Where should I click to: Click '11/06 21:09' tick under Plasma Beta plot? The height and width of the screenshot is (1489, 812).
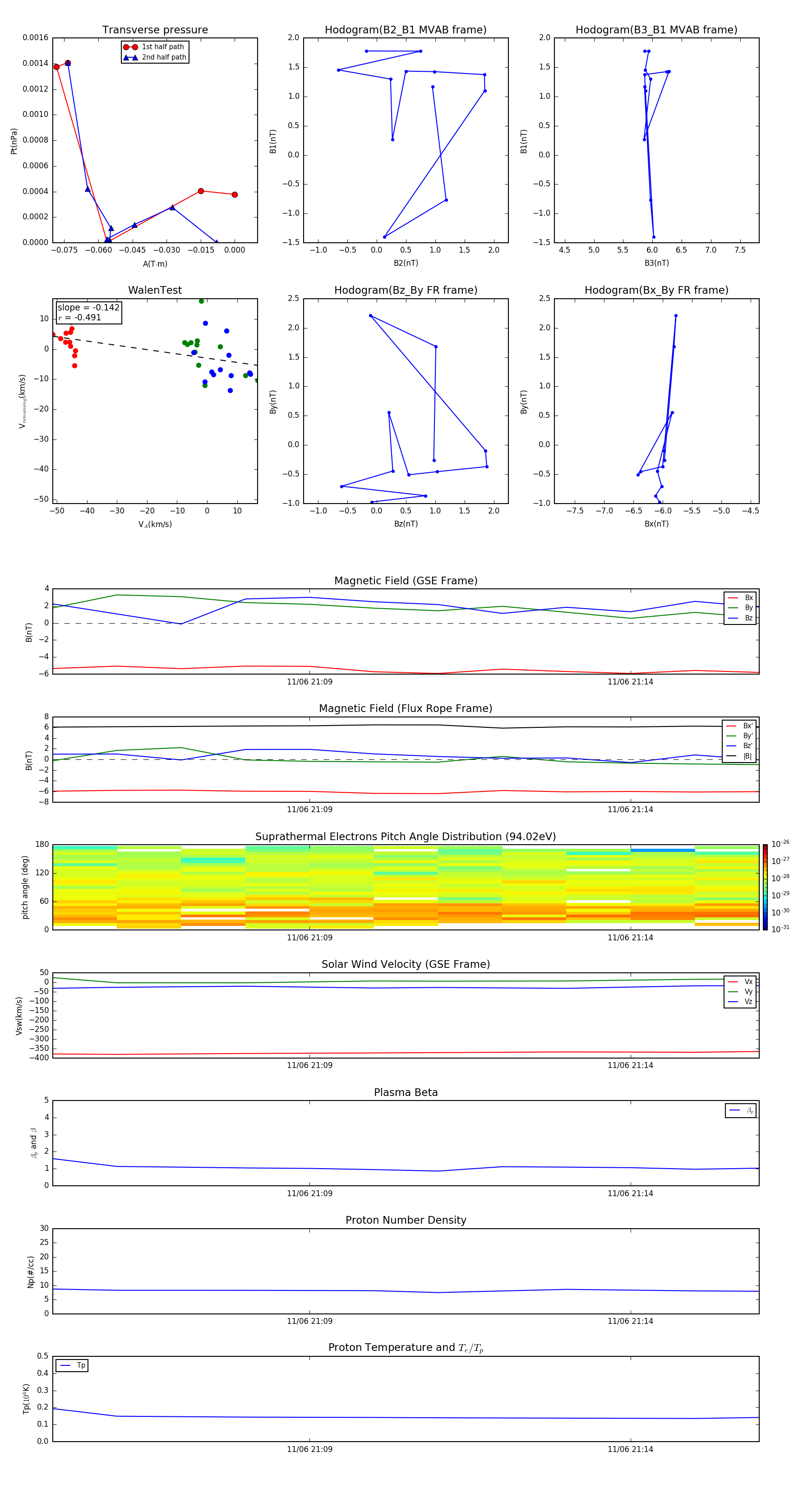309,1193
